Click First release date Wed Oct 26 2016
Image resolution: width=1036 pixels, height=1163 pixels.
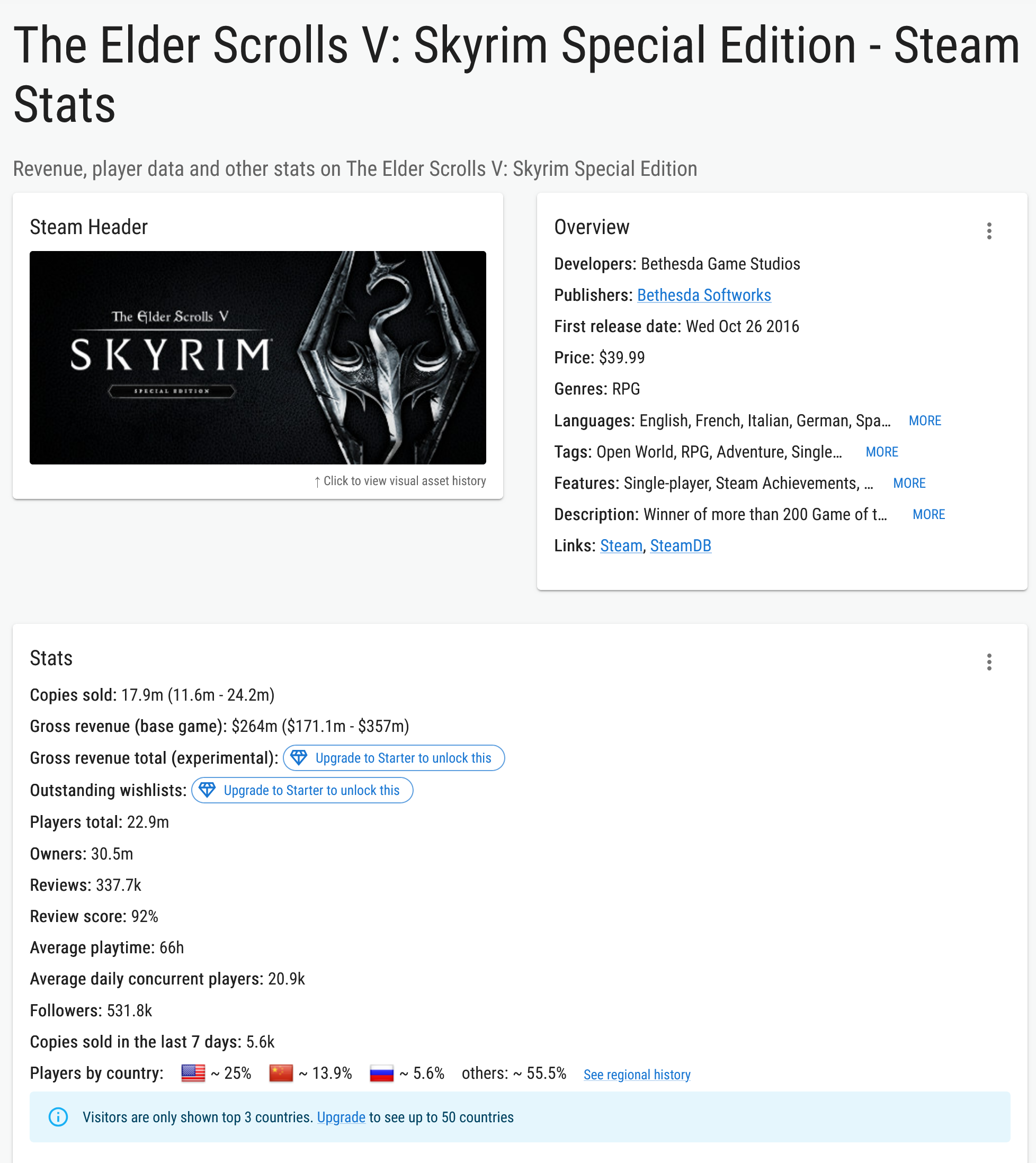coord(676,327)
